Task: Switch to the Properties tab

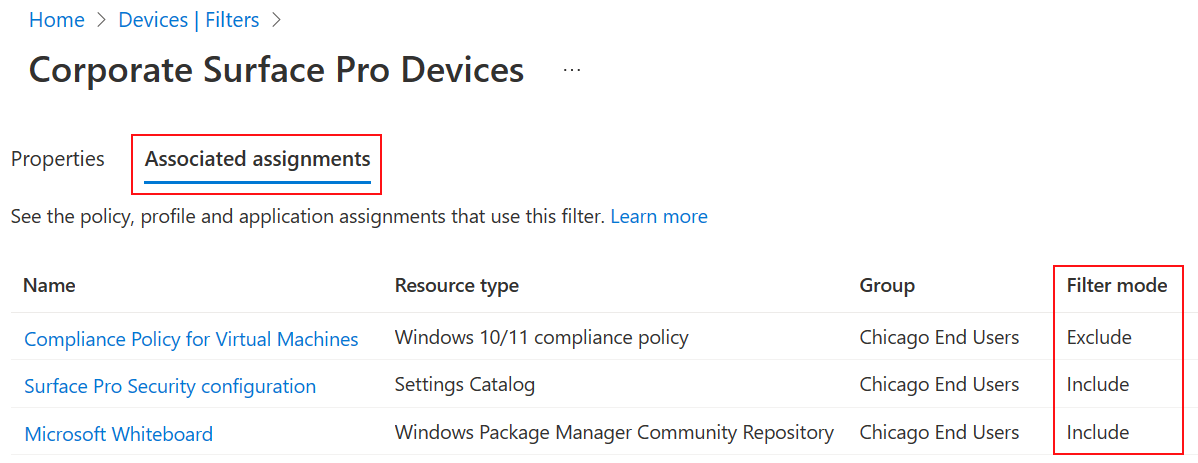Action: [58, 159]
